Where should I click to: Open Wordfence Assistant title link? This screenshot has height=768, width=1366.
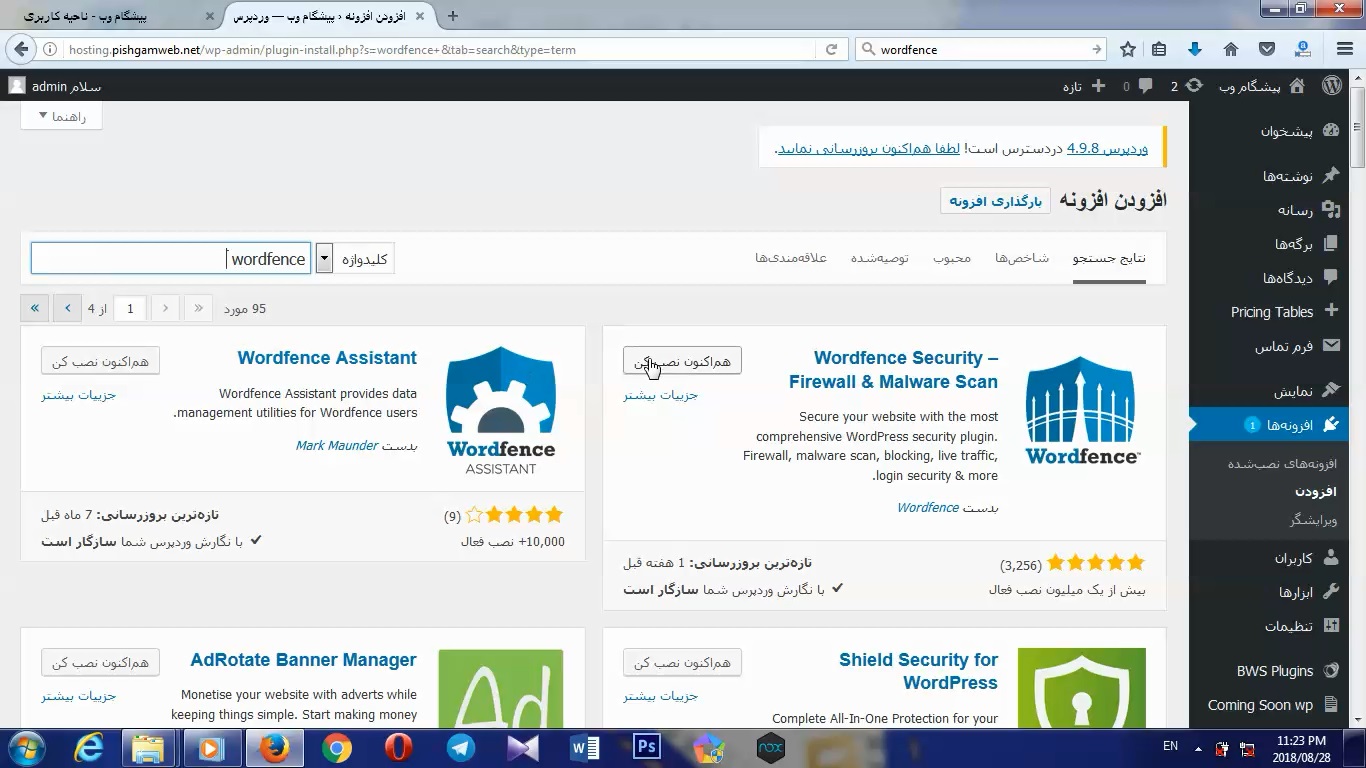pos(327,358)
